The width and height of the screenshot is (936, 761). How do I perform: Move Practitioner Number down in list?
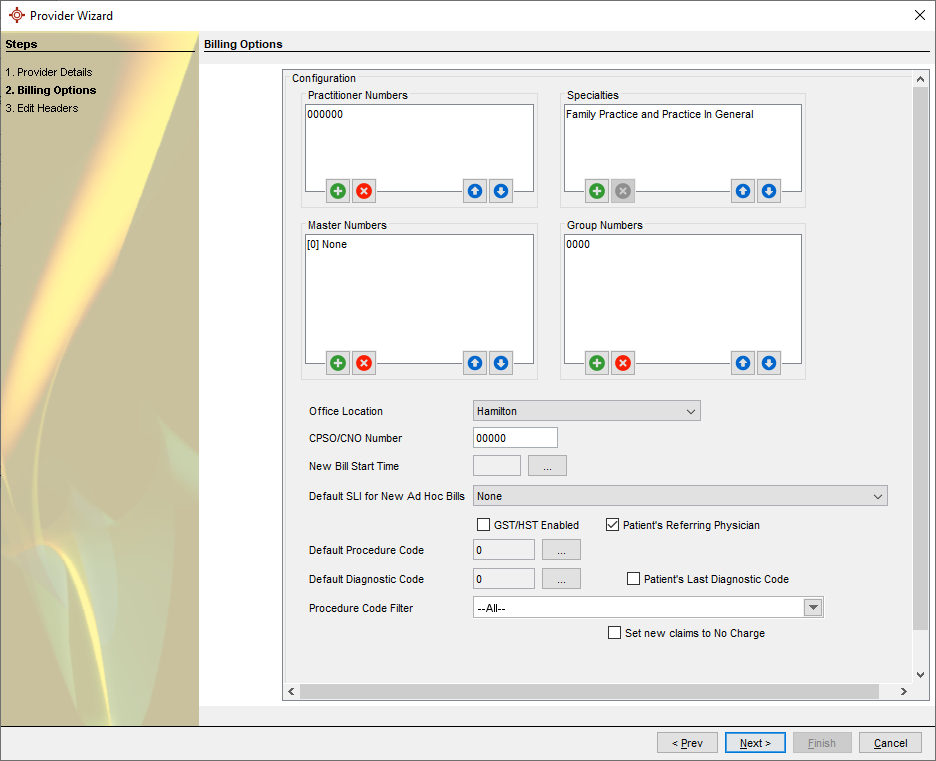[x=501, y=191]
